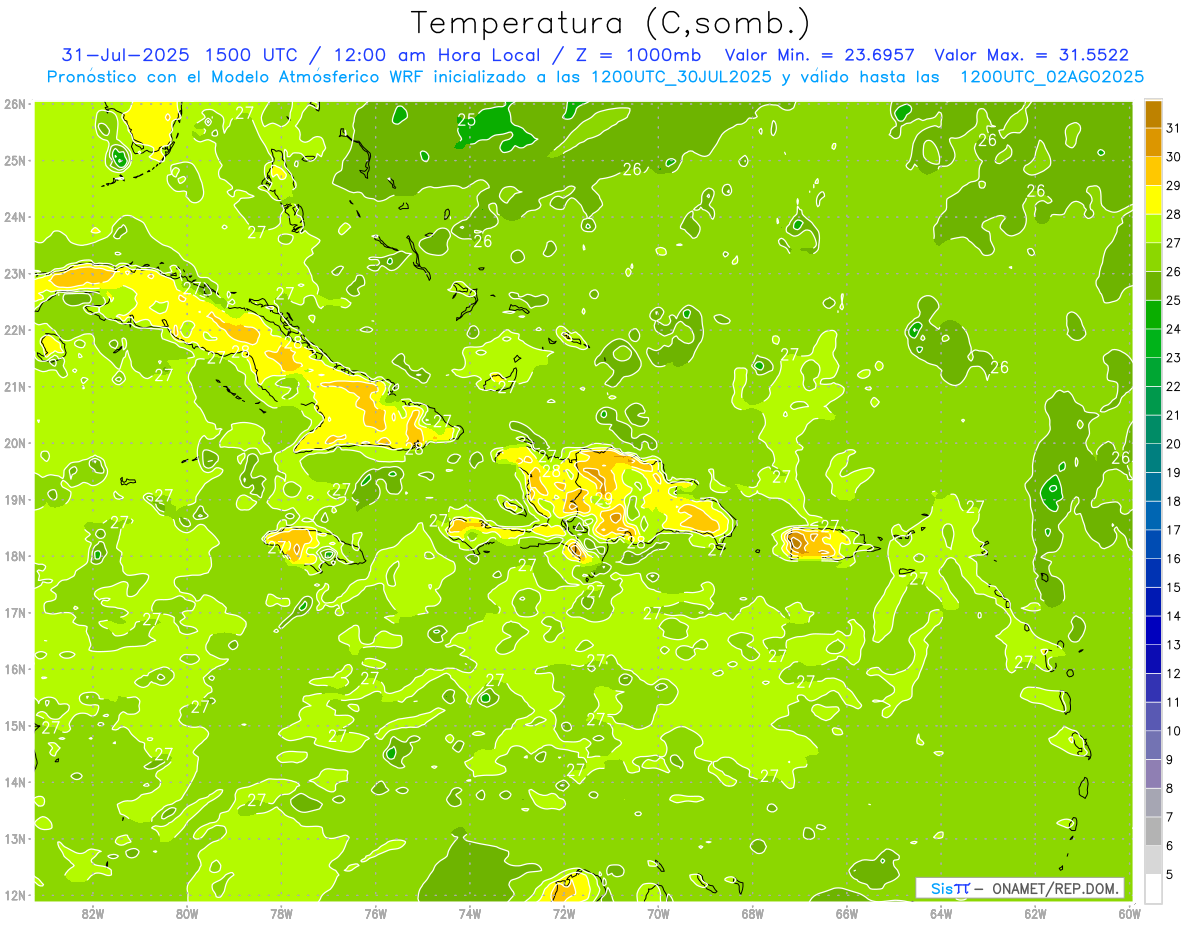
Task: Click the 62W longitude axis label
Action: click(1035, 913)
